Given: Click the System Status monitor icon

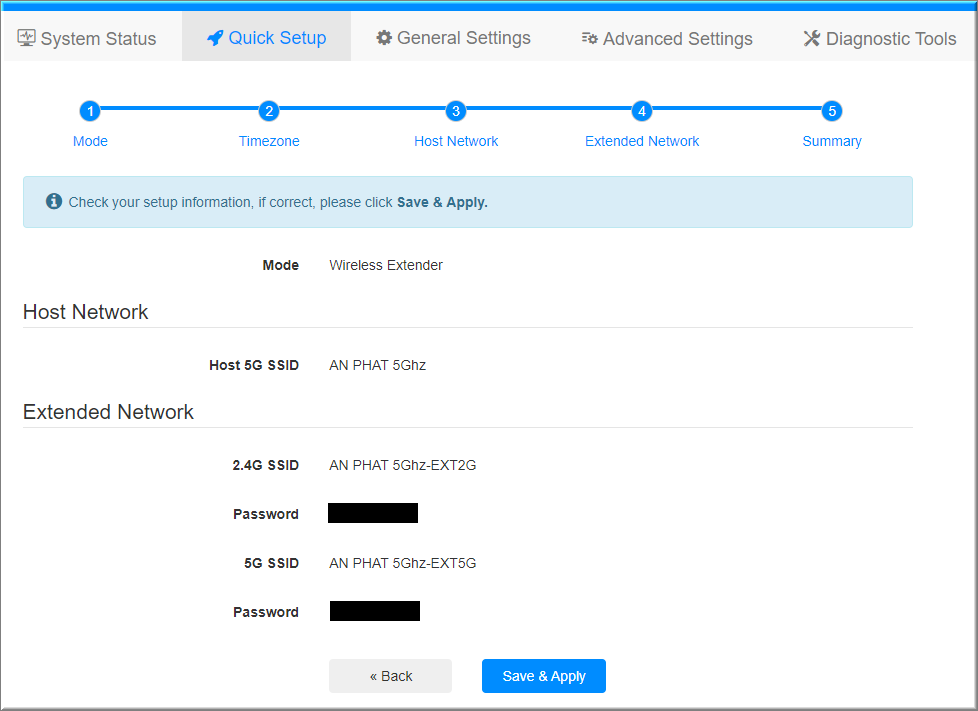Looking at the screenshot, I should coord(27,38).
